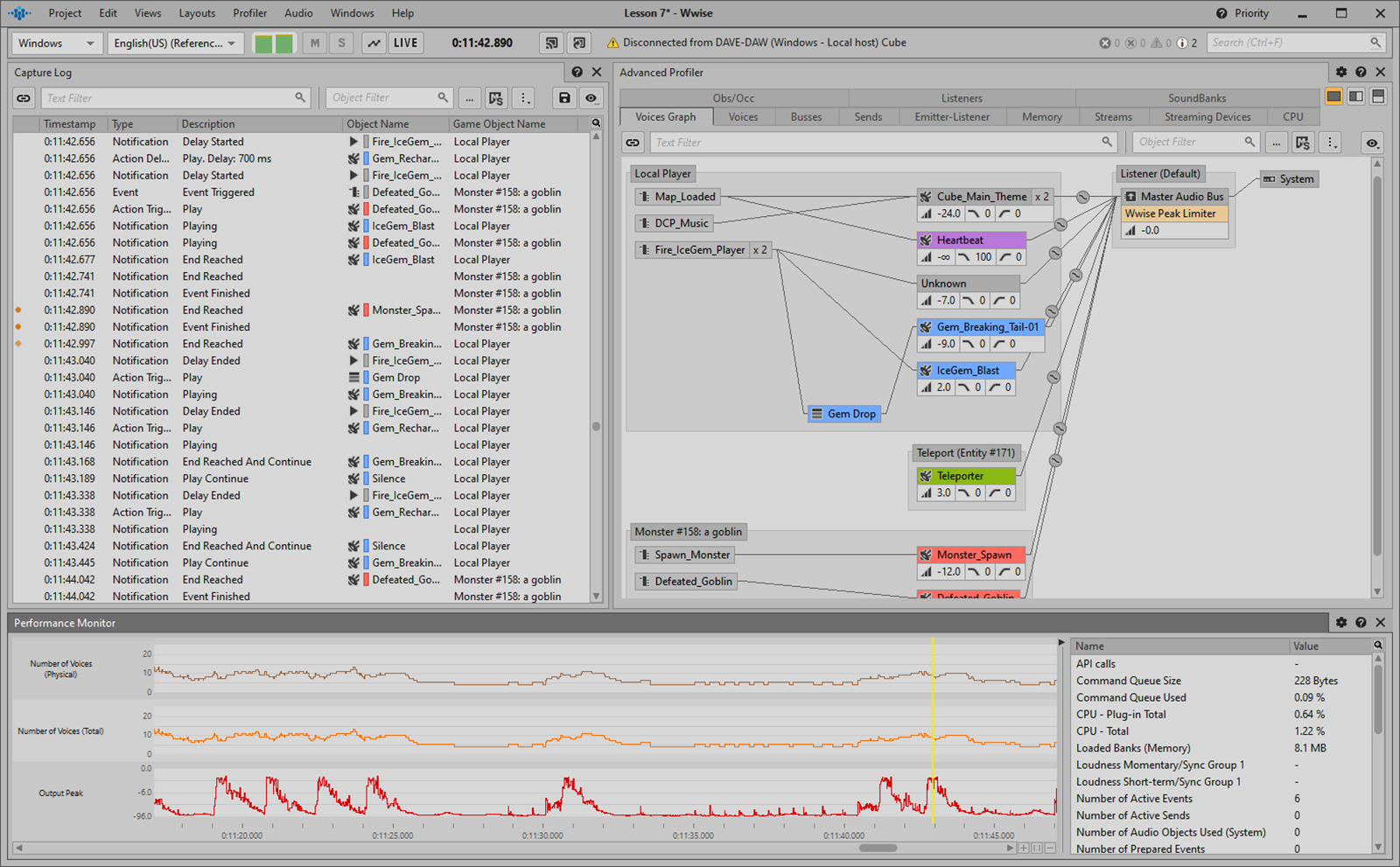Select the Heartbeat node in Voices Graph
Viewport: 1400px width, 867px height.
coord(970,240)
